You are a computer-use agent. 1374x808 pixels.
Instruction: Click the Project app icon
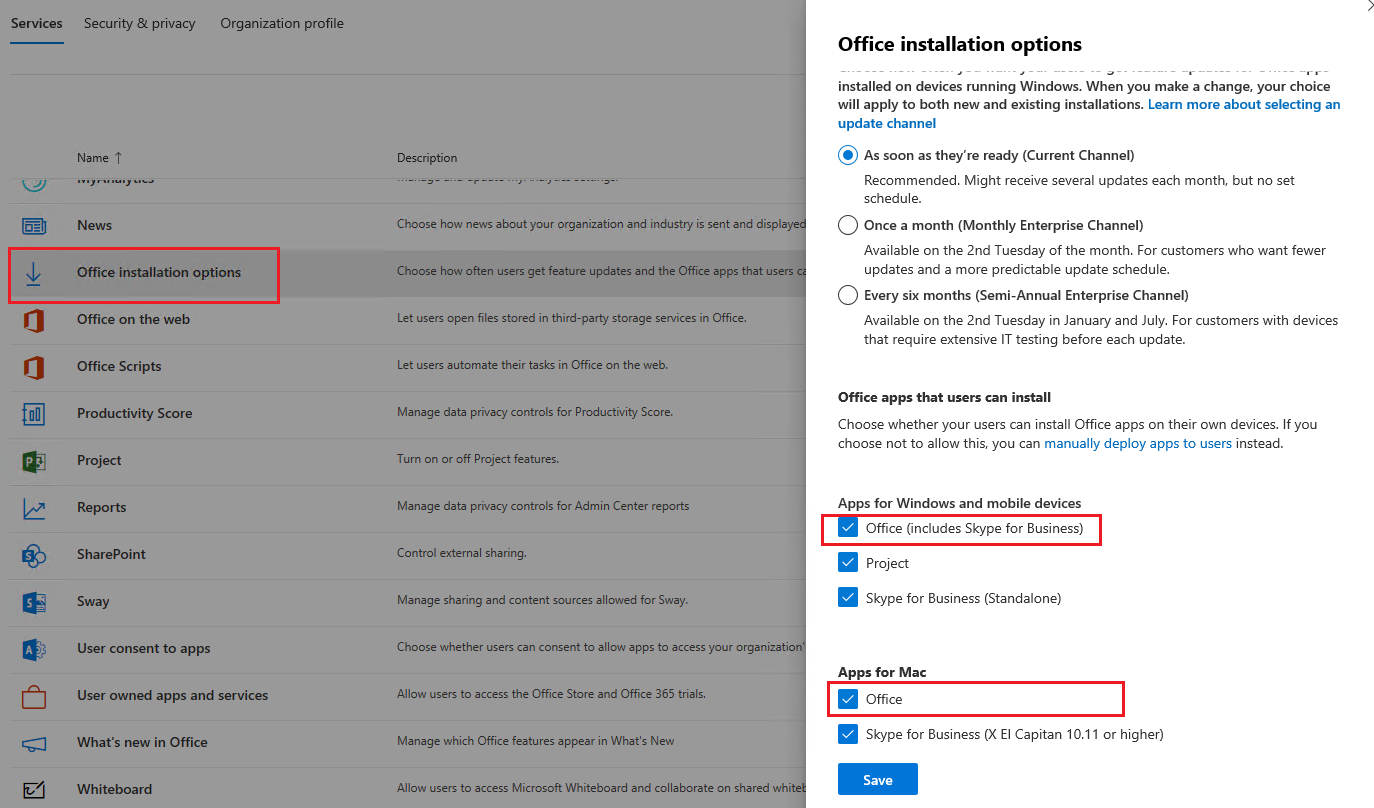tap(34, 461)
